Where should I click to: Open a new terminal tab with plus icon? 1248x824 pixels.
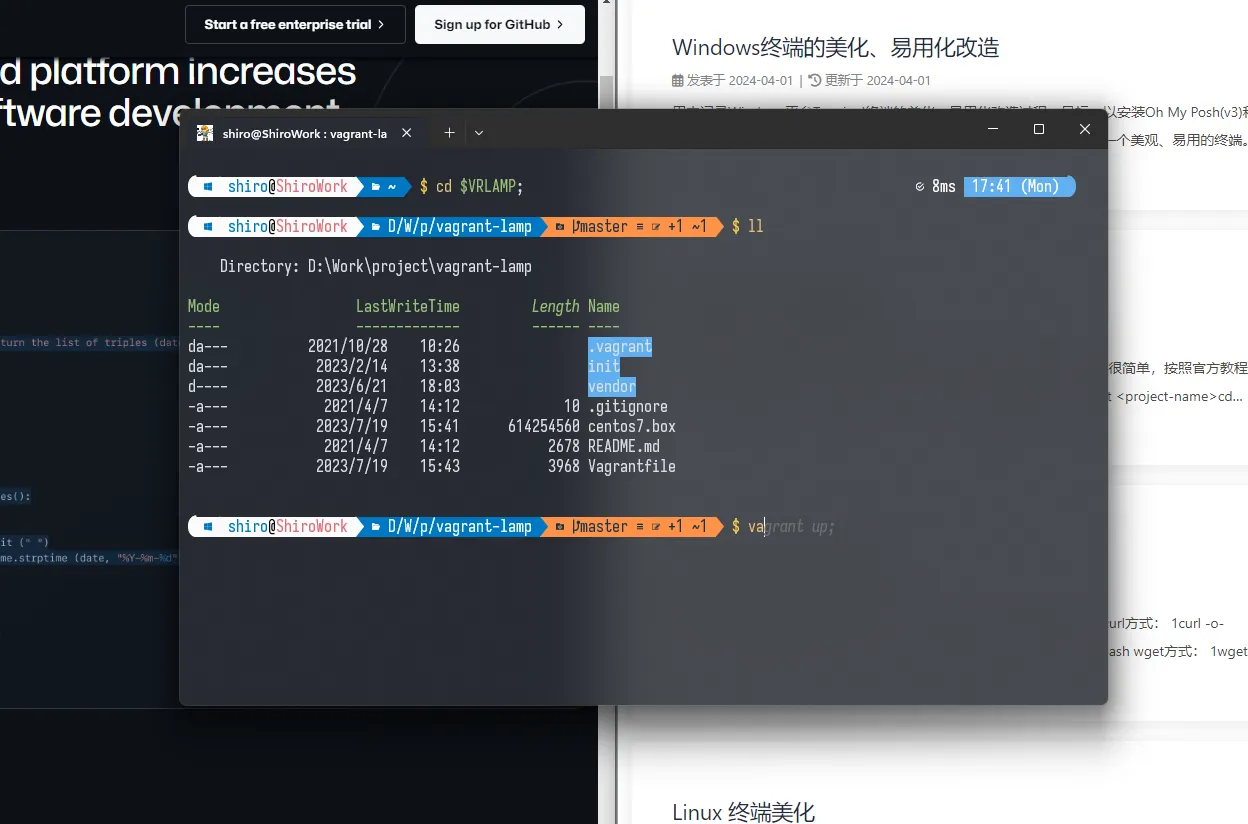coord(449,133)
